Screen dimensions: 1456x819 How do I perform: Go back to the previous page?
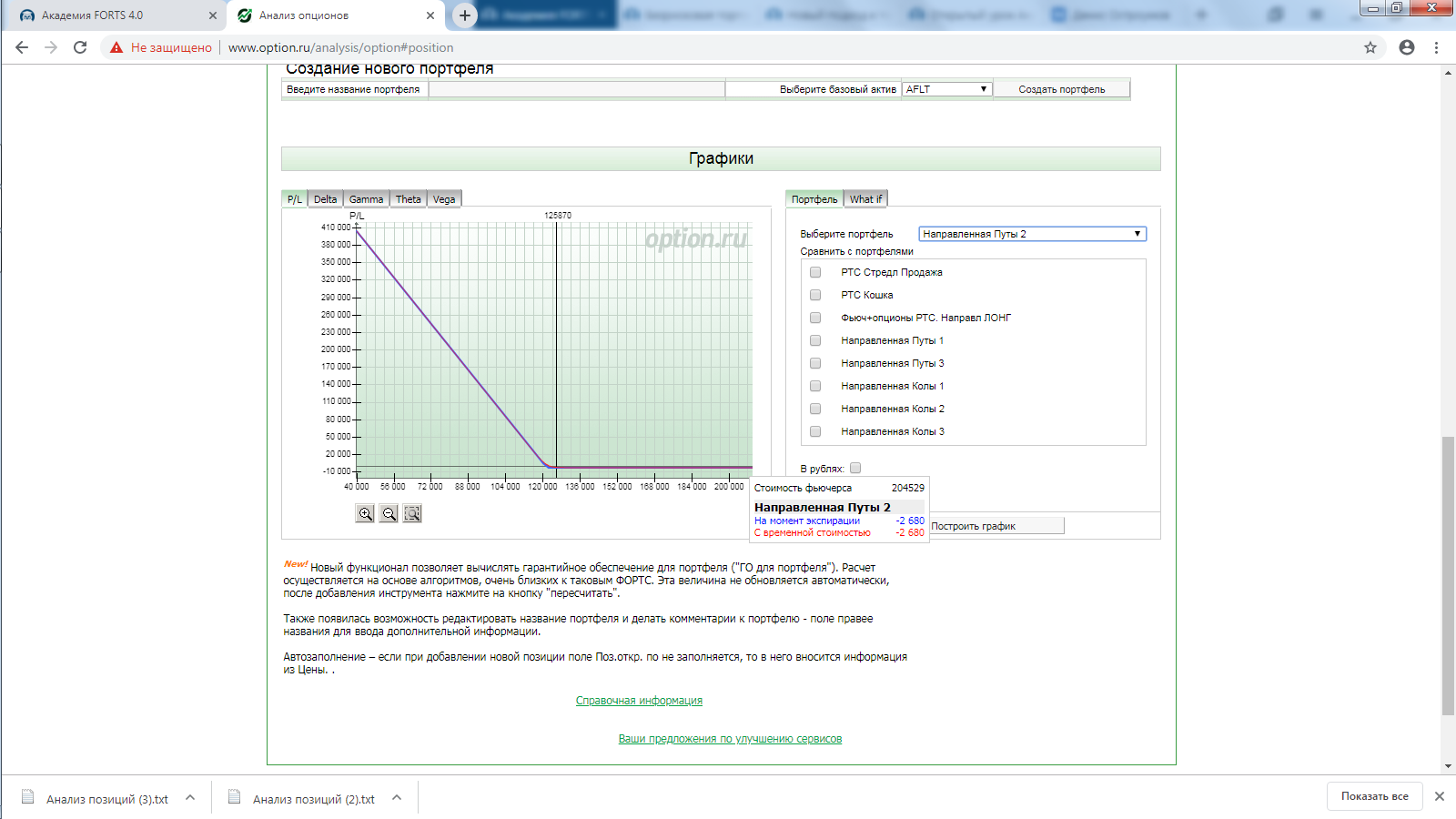pyautogui.click(x=22, y=47)
